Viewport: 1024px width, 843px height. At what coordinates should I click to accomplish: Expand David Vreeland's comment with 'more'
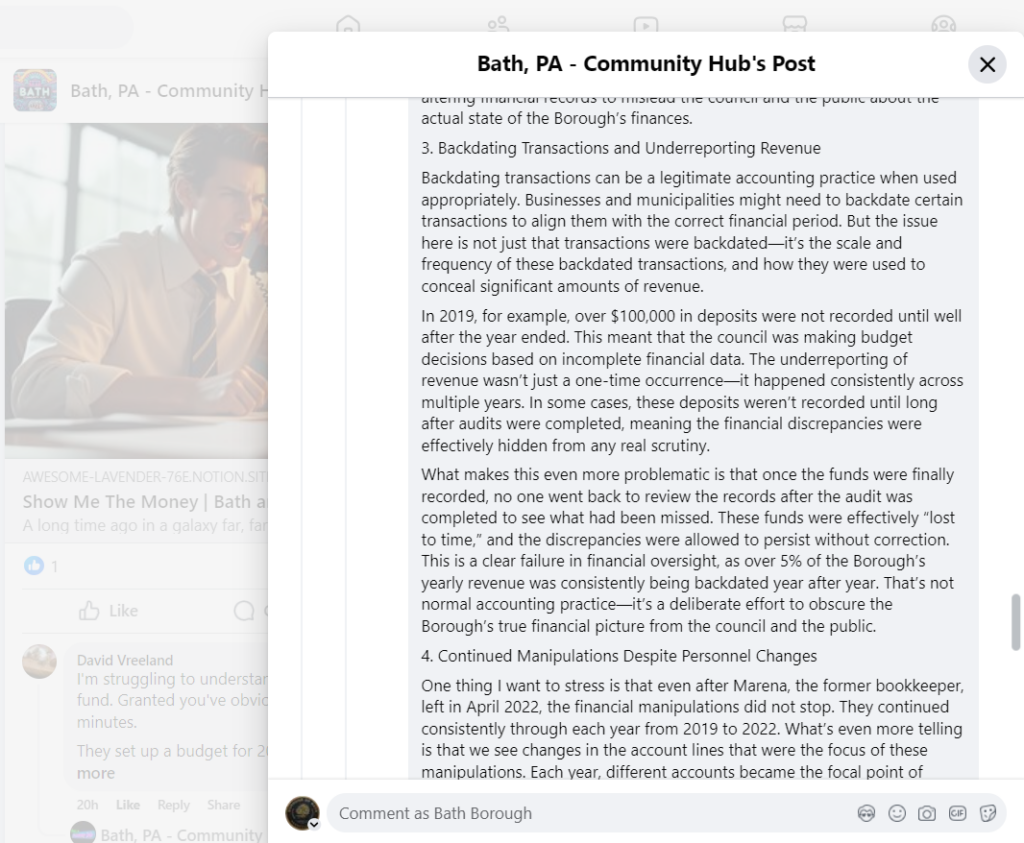click(x=96, y=773)
